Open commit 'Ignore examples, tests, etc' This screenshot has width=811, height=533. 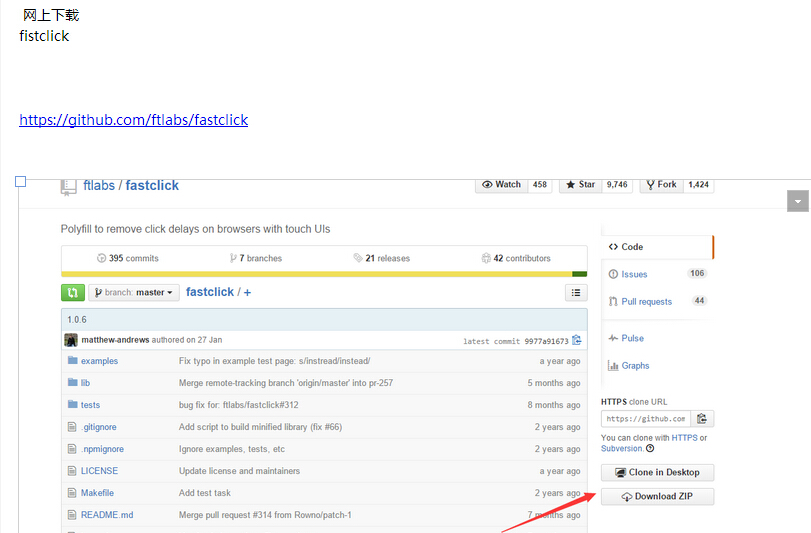point(232,449)
